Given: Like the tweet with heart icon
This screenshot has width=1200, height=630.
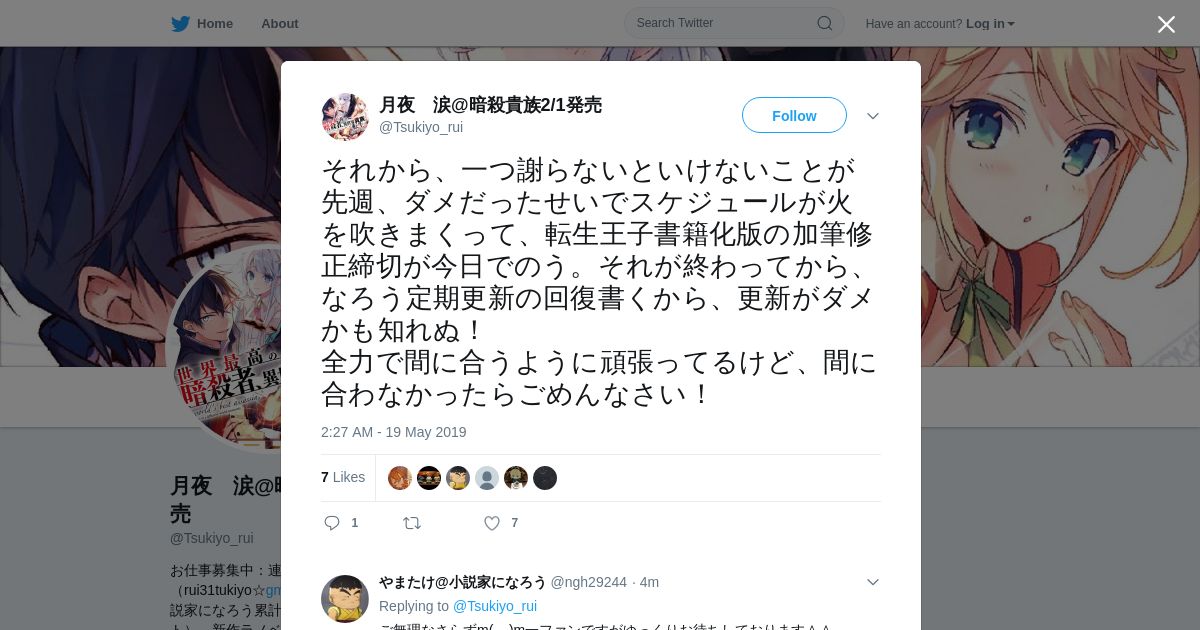Looking at the screenshot, I should [x=492, y=523].
